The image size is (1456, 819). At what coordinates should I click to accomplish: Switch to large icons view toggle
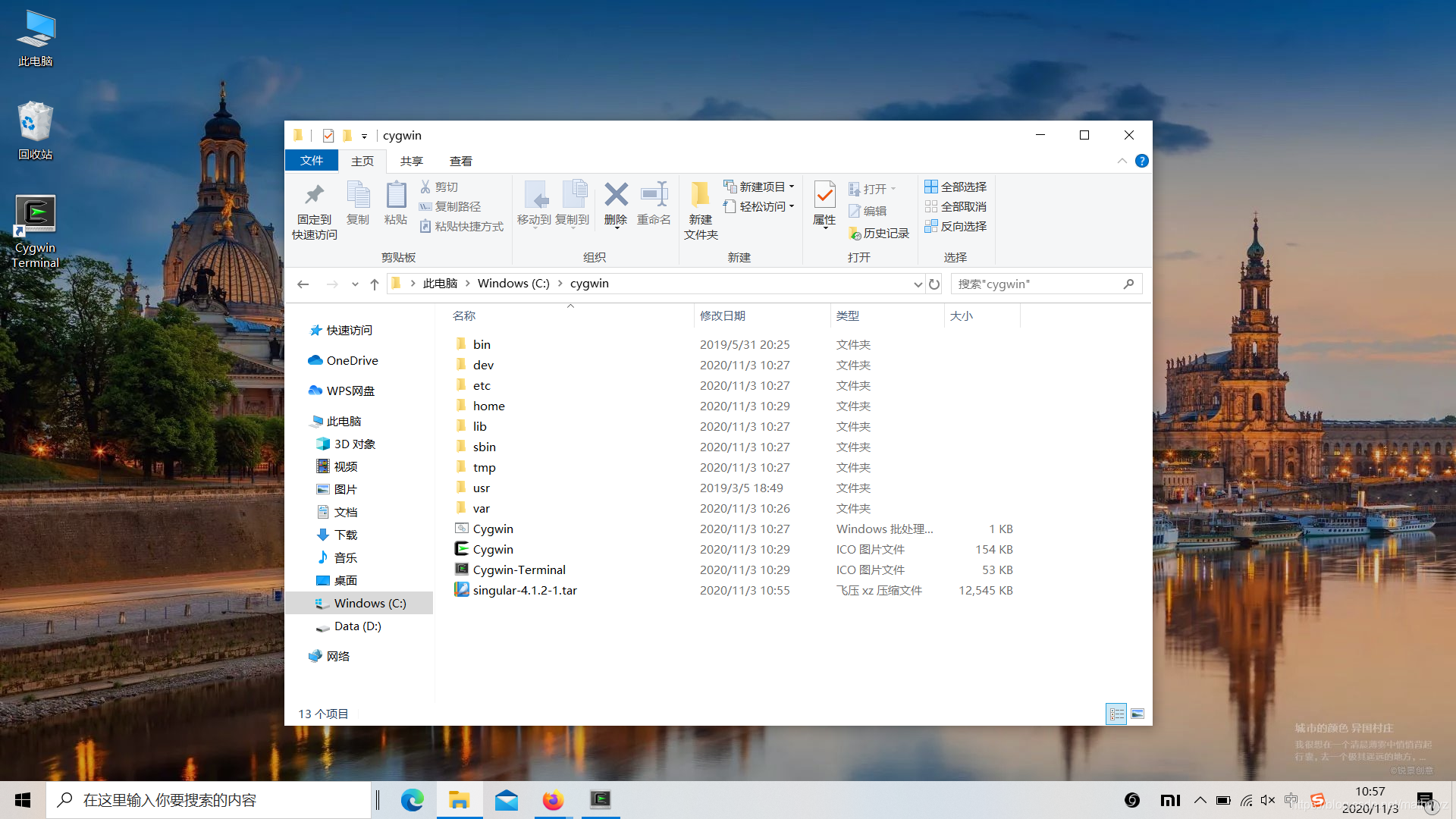click(1137, 714)
